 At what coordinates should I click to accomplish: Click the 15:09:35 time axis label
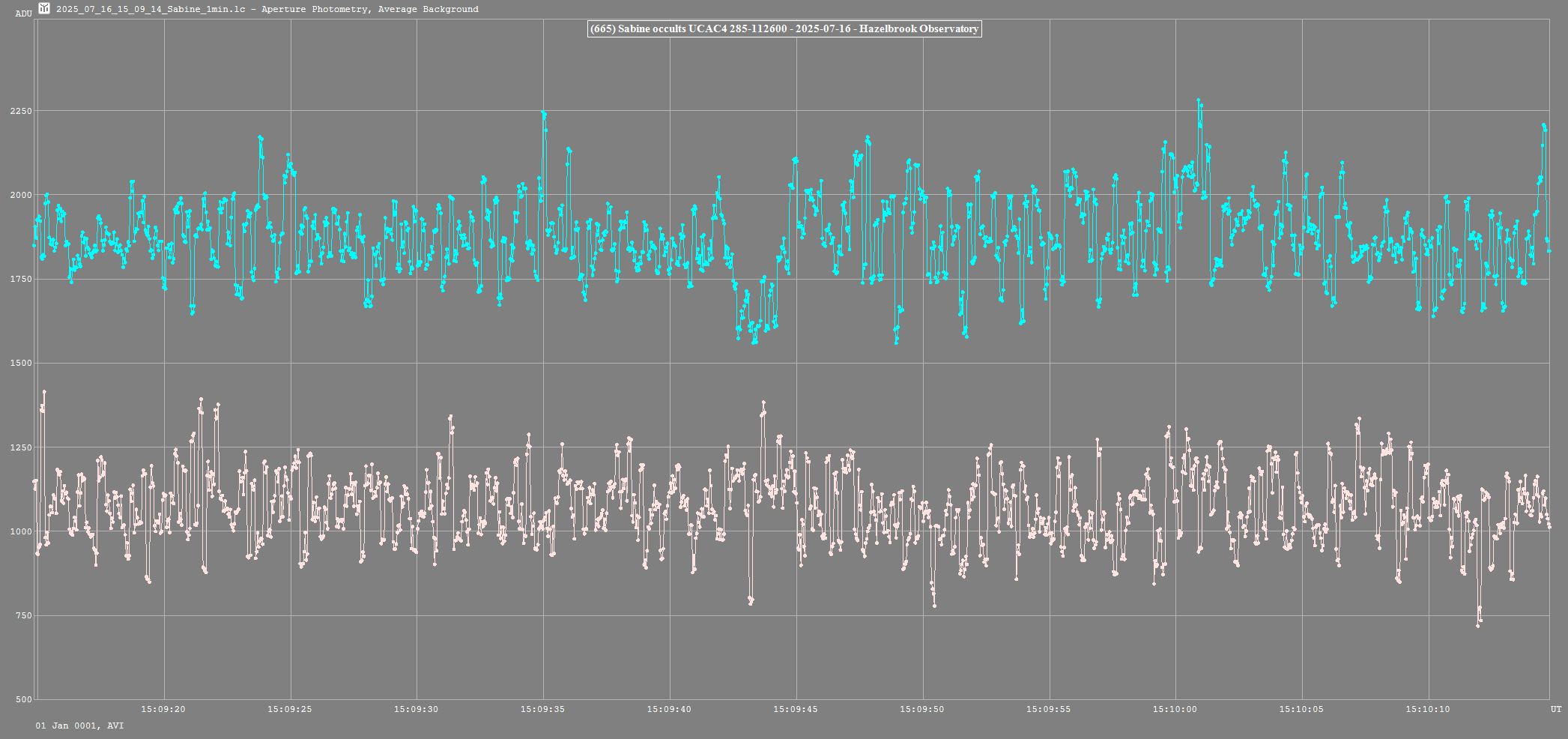[542, 709]
